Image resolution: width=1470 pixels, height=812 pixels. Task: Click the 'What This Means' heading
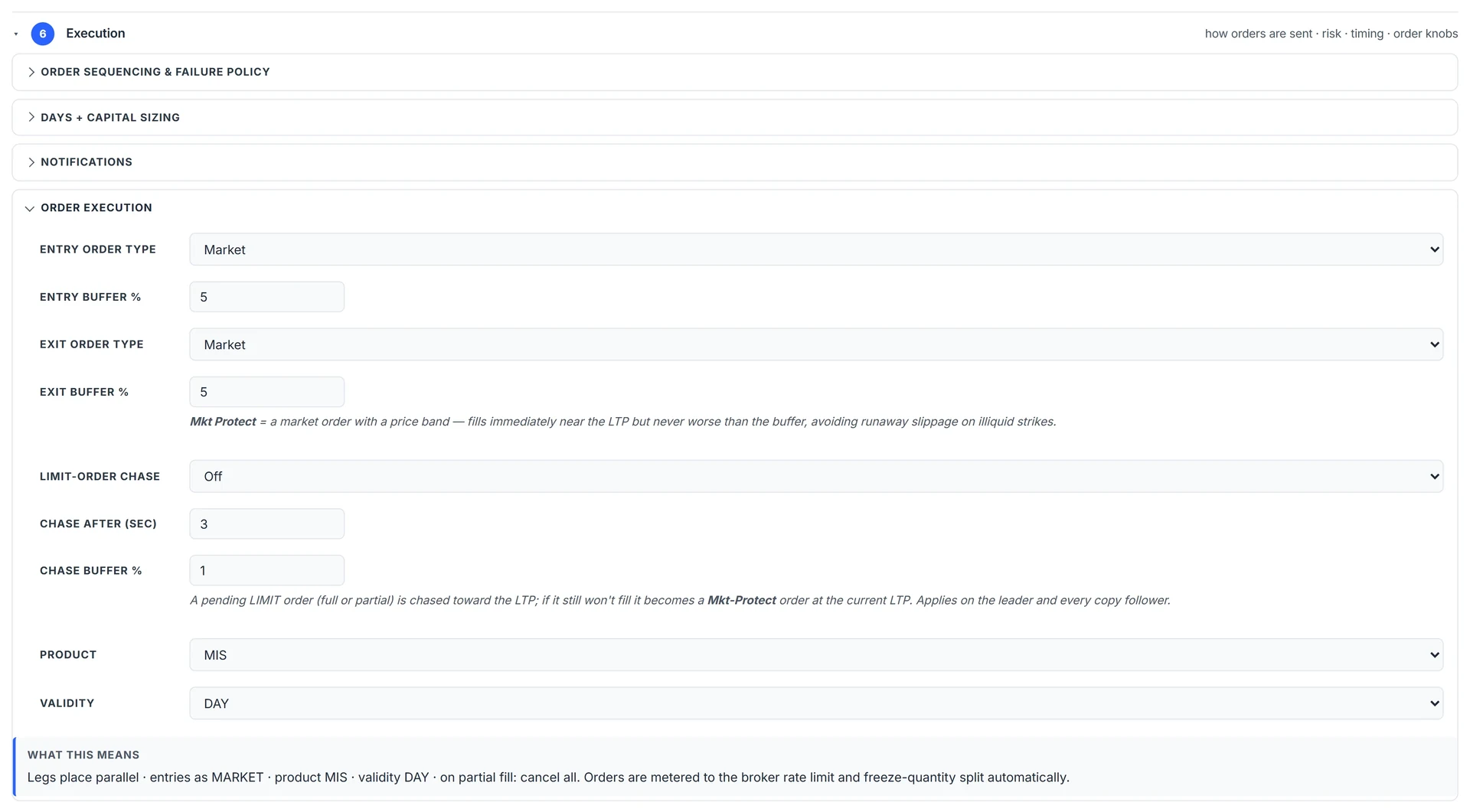tap(83, 755)
